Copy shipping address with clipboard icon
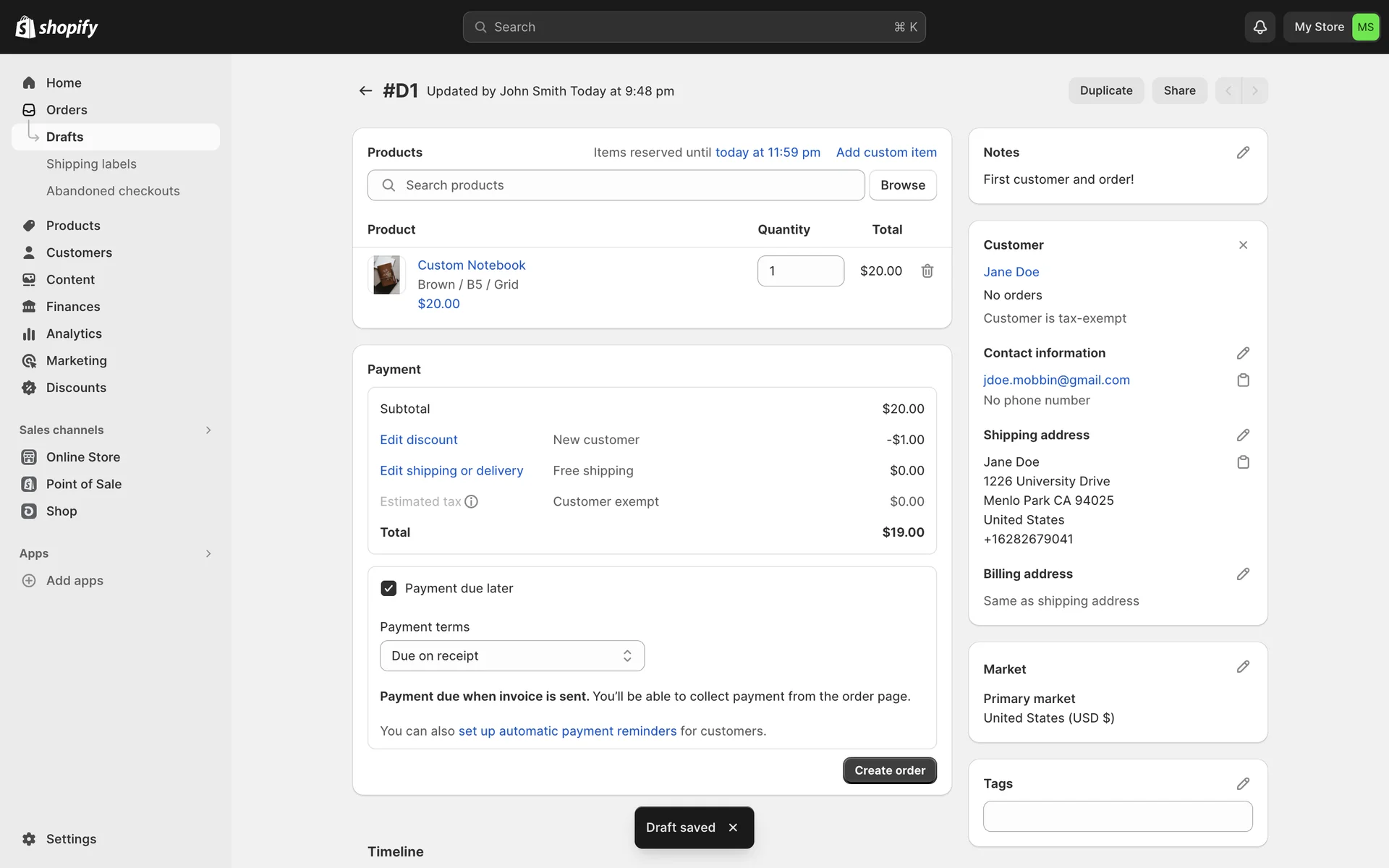The image size is (1389, 868). pos(1242,461)
